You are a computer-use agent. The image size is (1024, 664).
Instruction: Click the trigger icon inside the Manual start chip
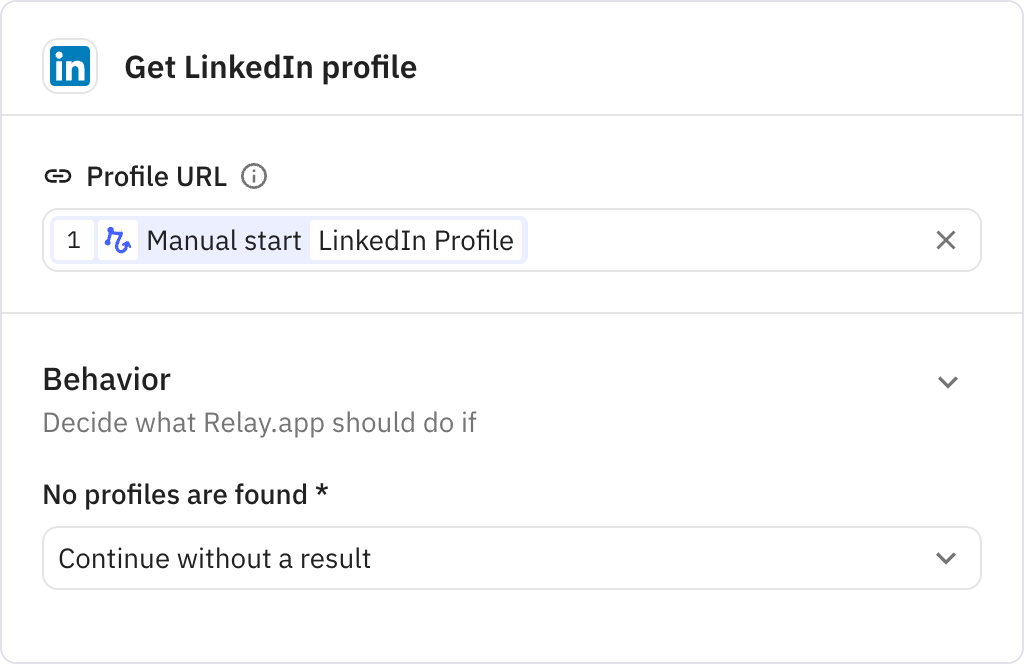(119, 240)
